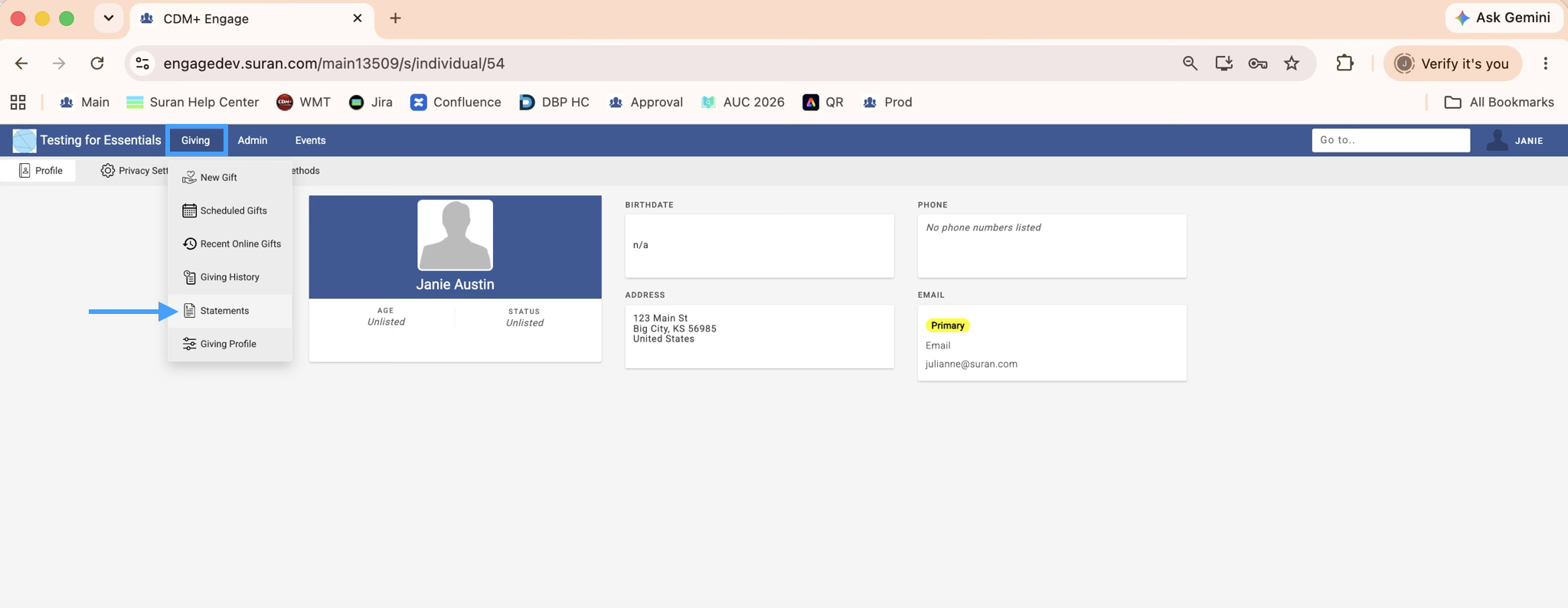The width and height of the screenshot is (1568, 608).
Task: Click the Giving History document icon
Action: coord(189,277)
